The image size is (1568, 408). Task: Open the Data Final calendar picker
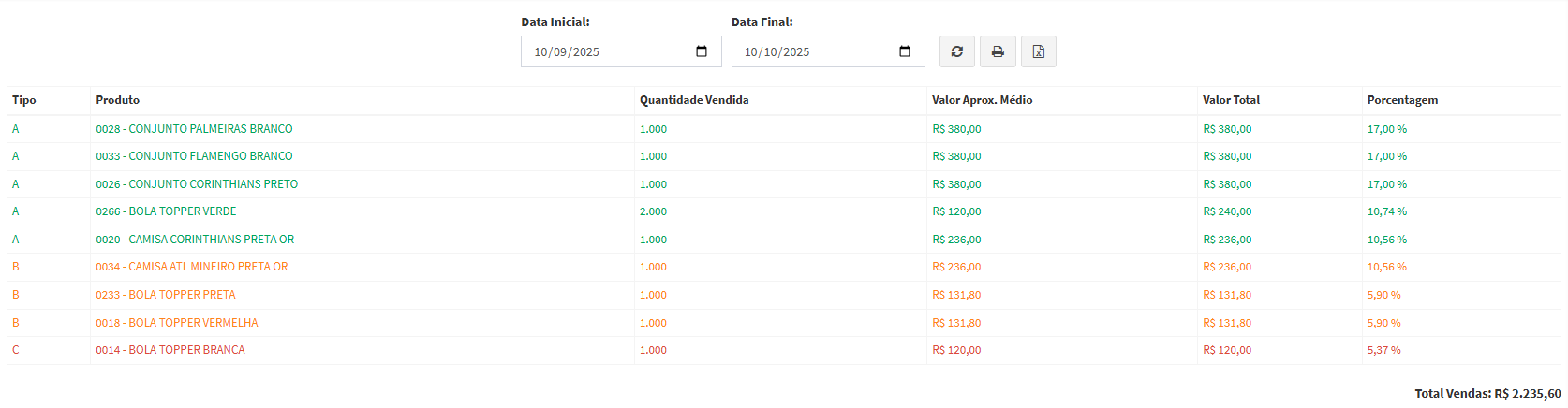[x=905, y=51]
